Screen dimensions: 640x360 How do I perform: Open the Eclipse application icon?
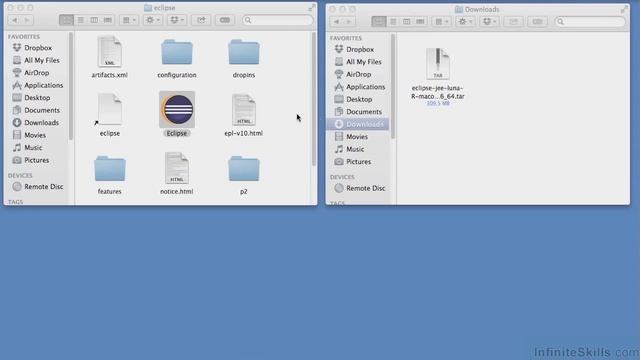point(177,109)
